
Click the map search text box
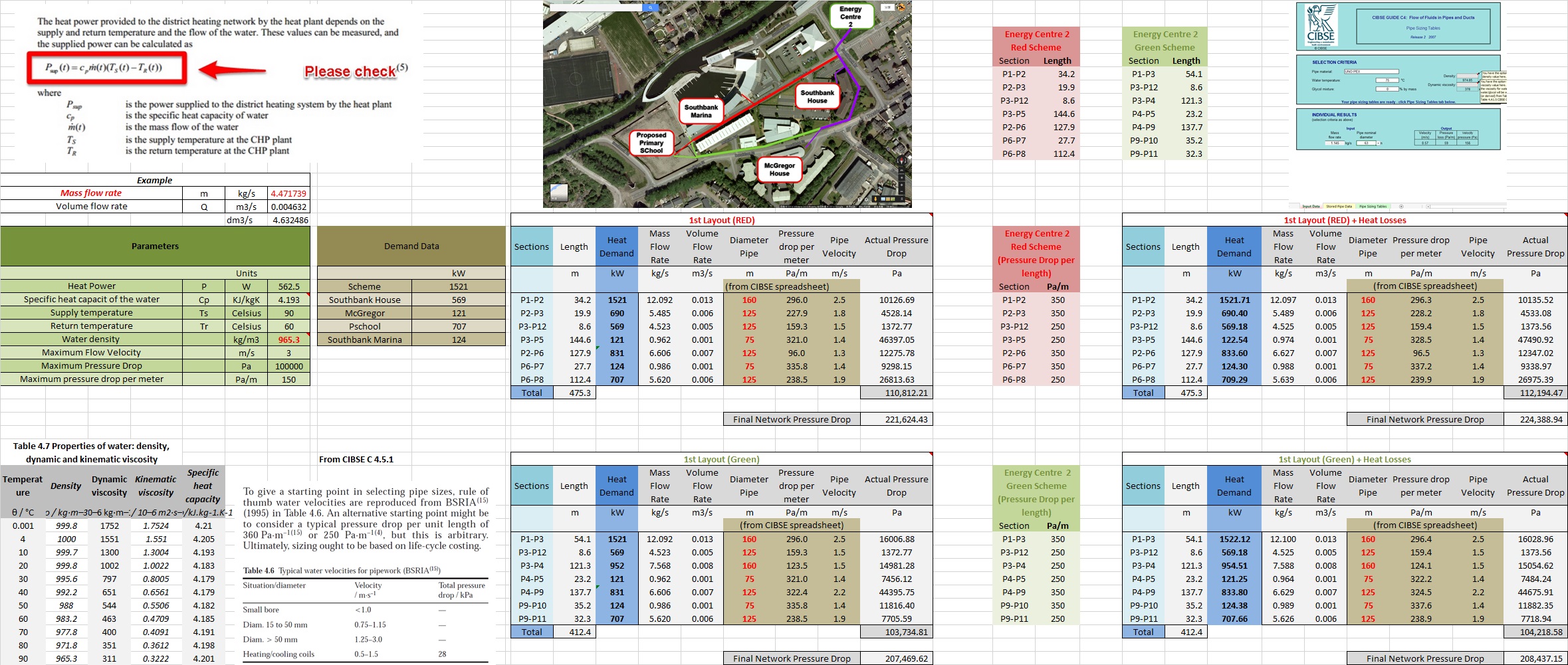pos(595,7)
